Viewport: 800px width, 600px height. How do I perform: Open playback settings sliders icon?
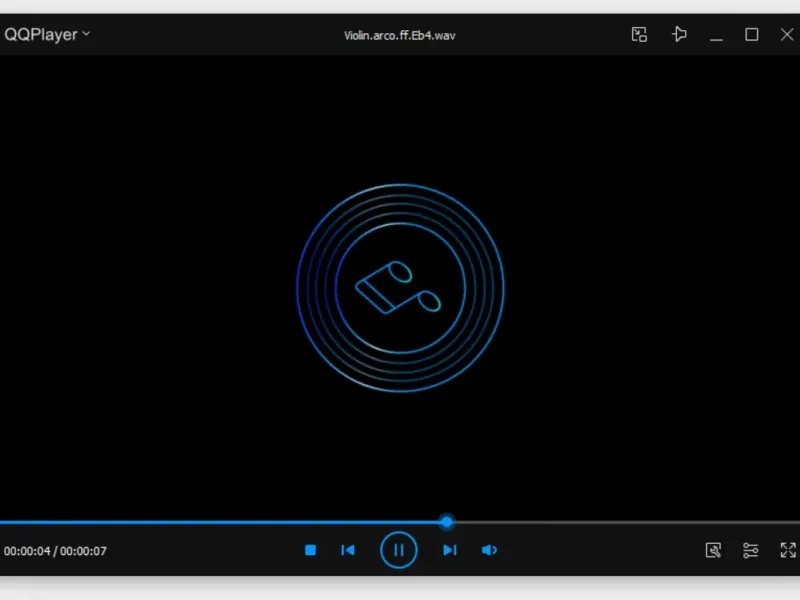pos(751,550)
